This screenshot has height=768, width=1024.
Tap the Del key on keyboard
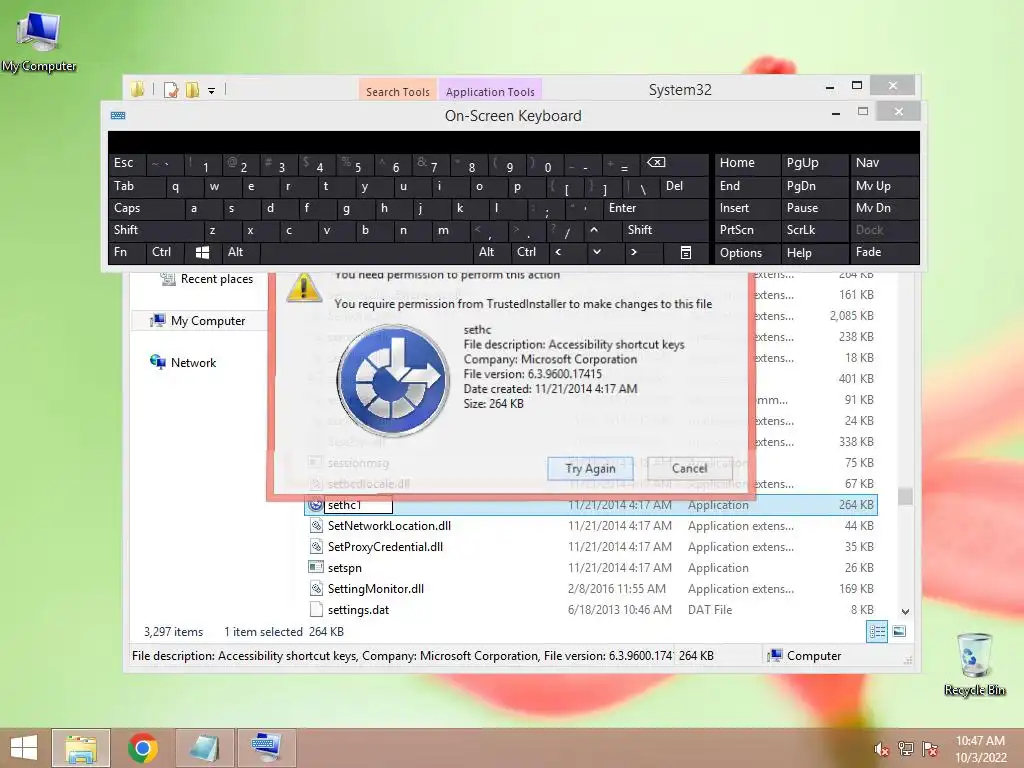[683, 186]
